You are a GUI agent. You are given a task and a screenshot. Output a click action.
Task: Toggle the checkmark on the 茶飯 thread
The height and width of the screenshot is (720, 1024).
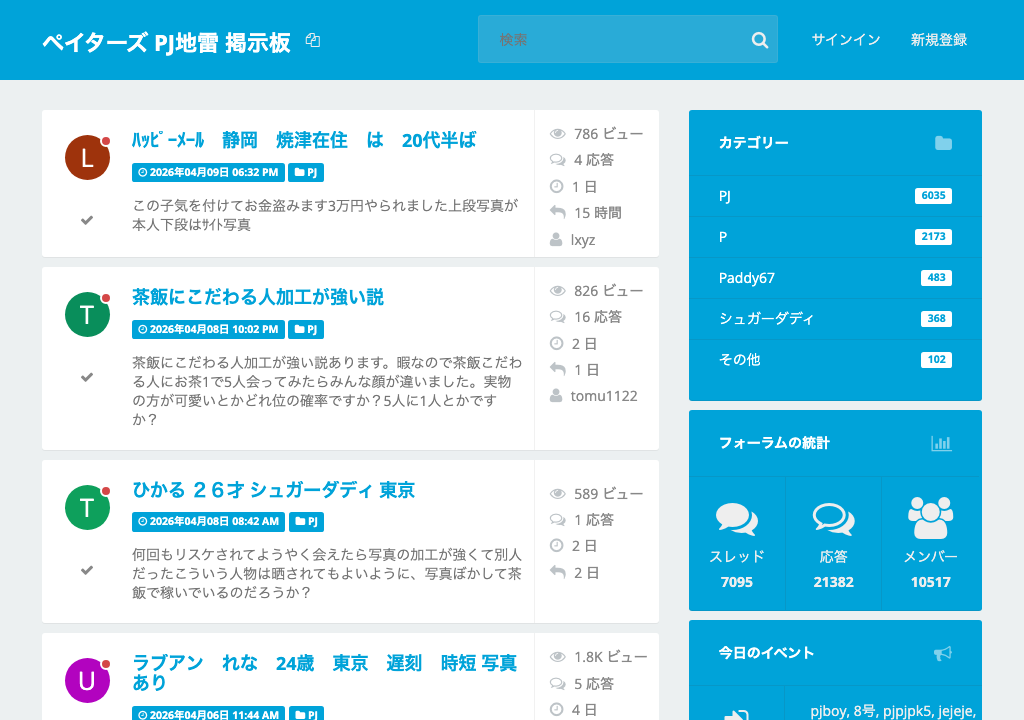tap(85, 378)
